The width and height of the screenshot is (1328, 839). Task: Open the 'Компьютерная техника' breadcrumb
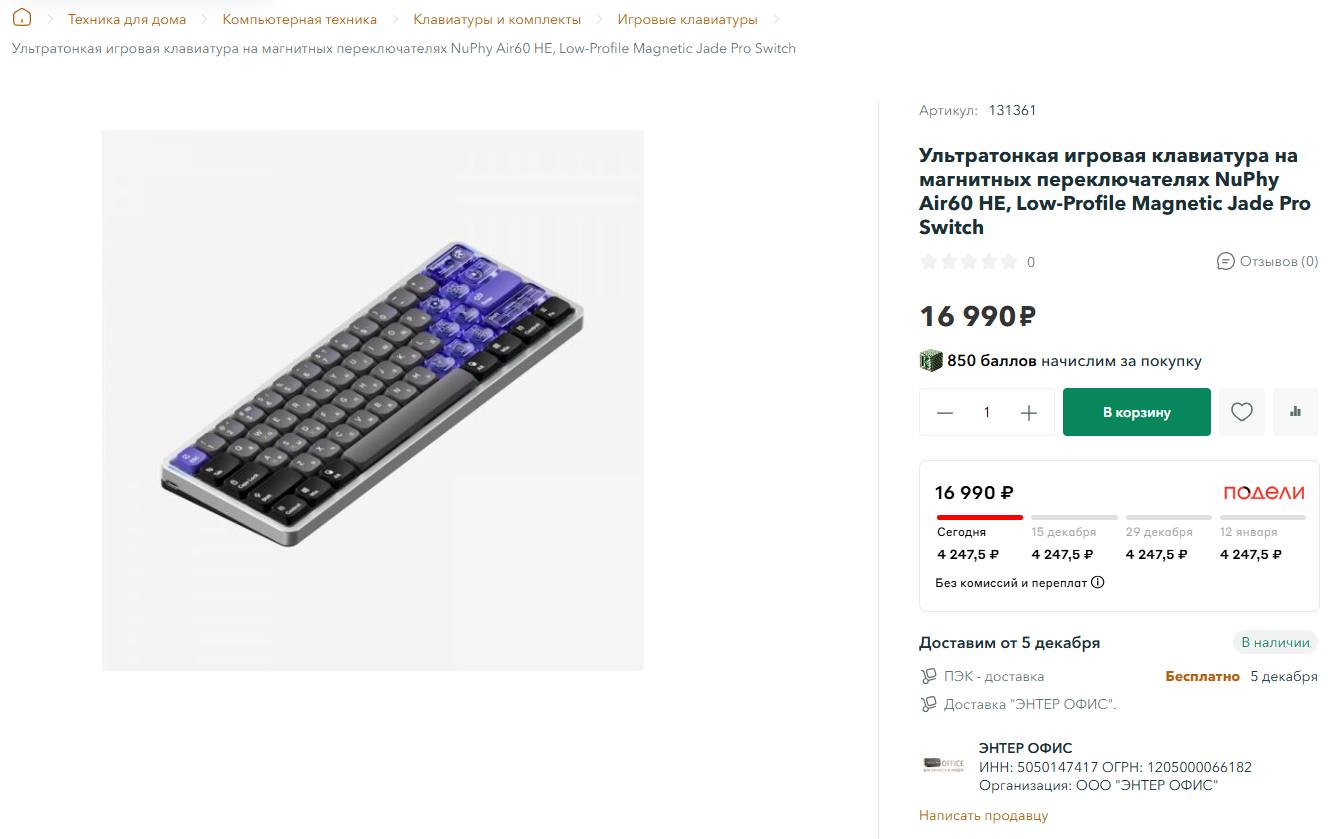(300, 19)
